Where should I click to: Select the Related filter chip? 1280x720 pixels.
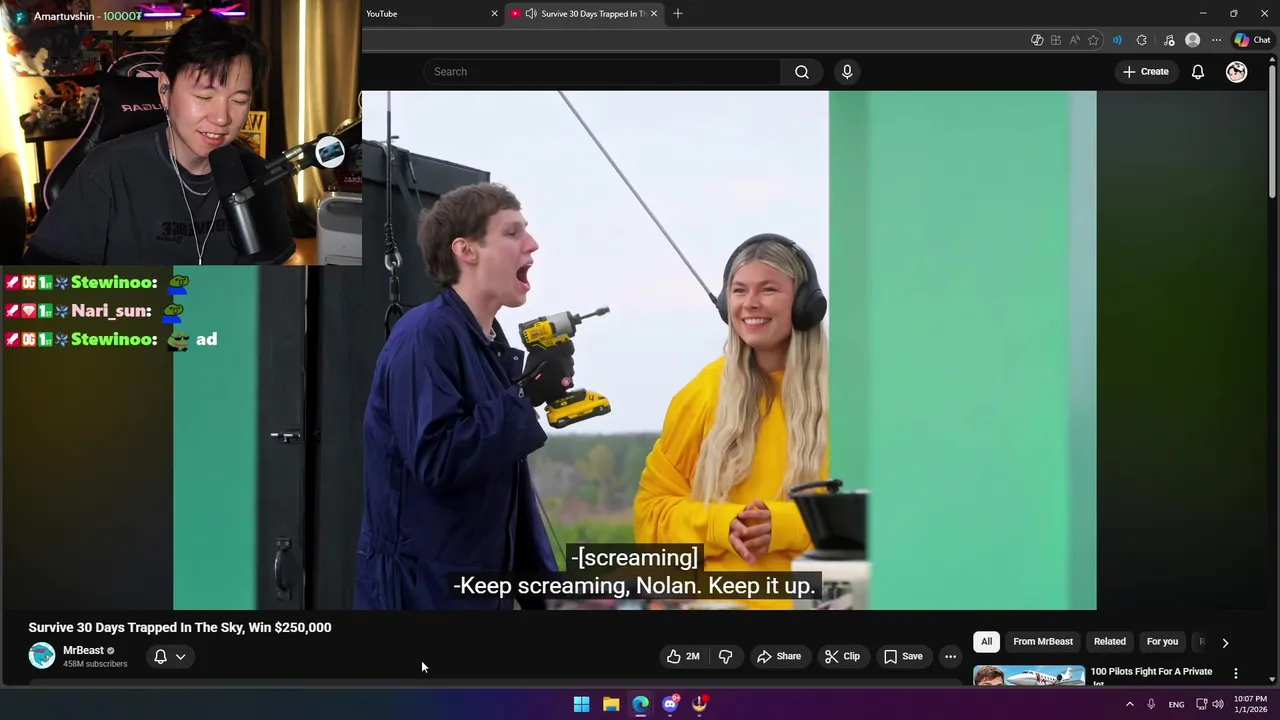pyautogui.click(x=1110, y=642)
